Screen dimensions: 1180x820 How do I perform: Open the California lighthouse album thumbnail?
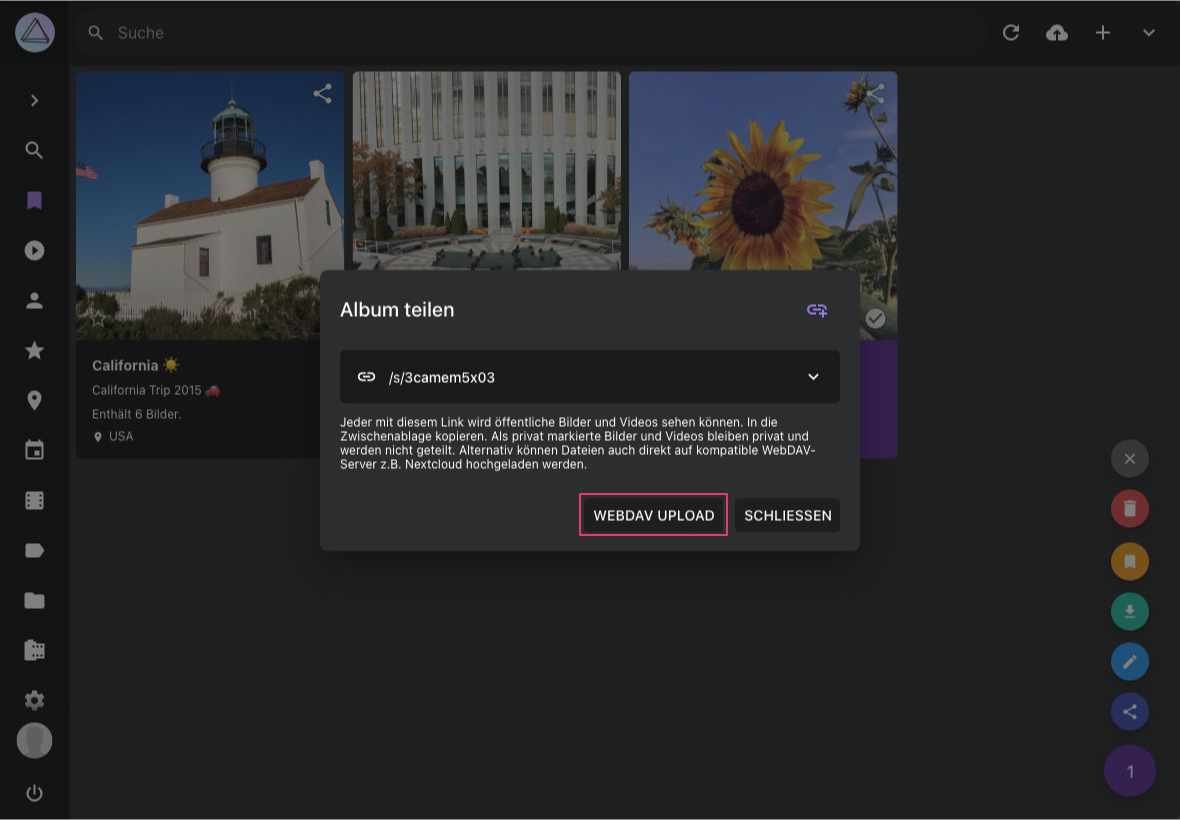click(x=210, y=205)
